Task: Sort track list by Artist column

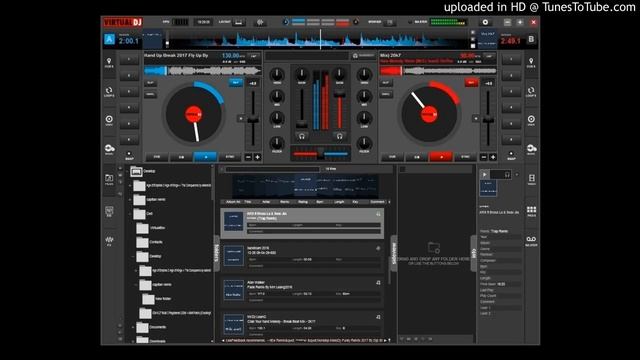Action: coord(266,202)
